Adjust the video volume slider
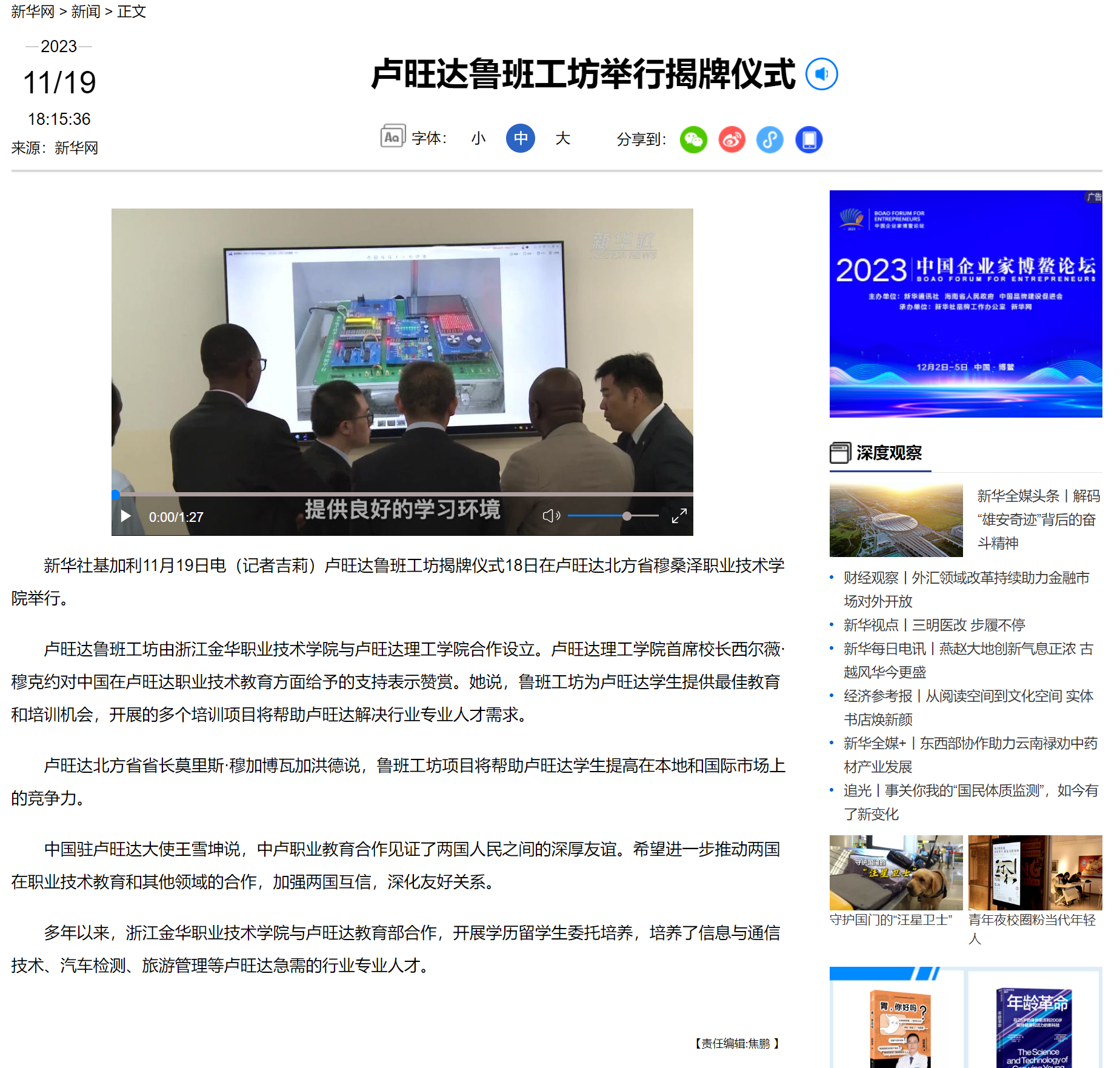The height and width of the screenshot is (1068, 1120). point(613,516)
